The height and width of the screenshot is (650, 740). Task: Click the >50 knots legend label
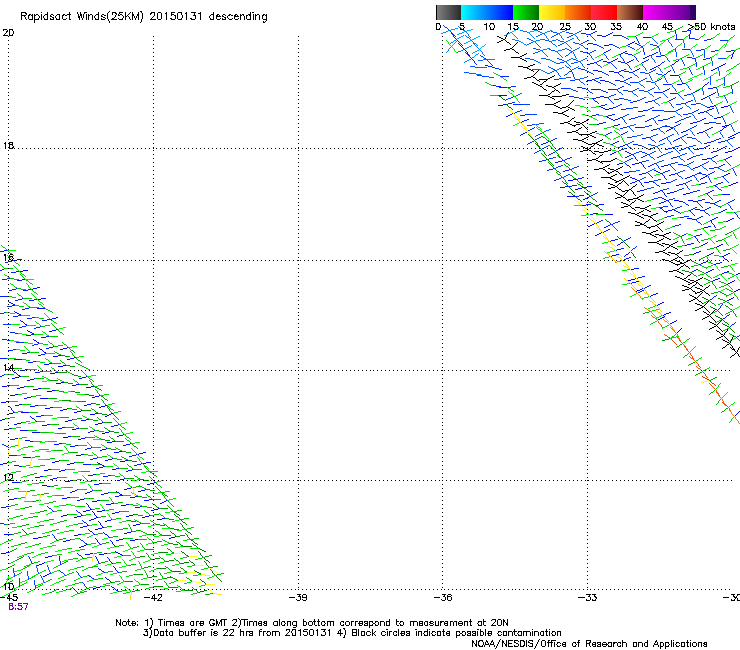pyautogui.click(x=712, y=27)
